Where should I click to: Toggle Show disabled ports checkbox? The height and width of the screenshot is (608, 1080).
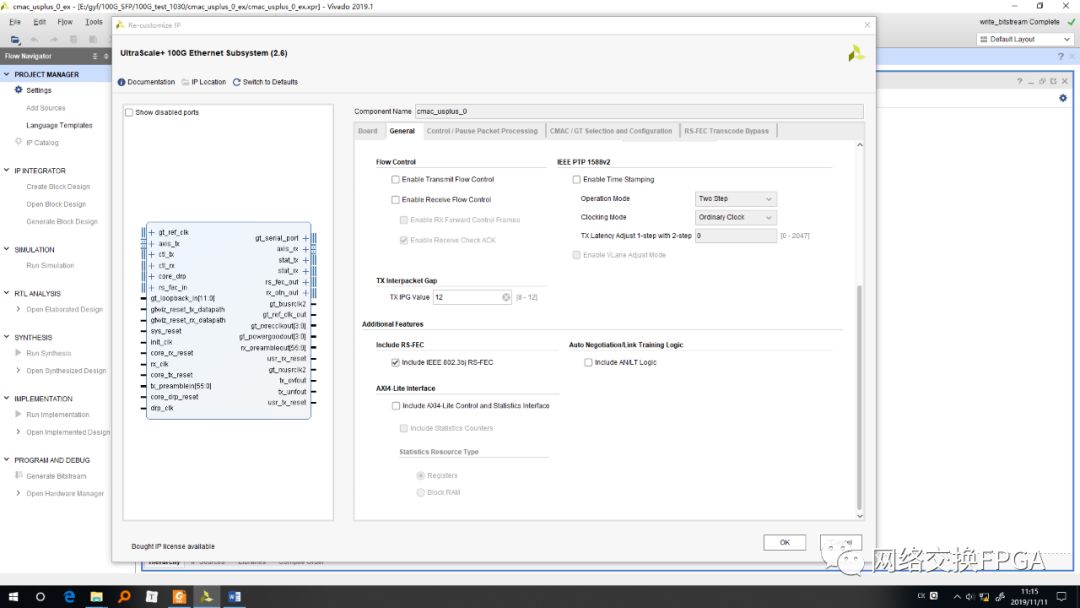pyautogui.click(x=129, y=112)
